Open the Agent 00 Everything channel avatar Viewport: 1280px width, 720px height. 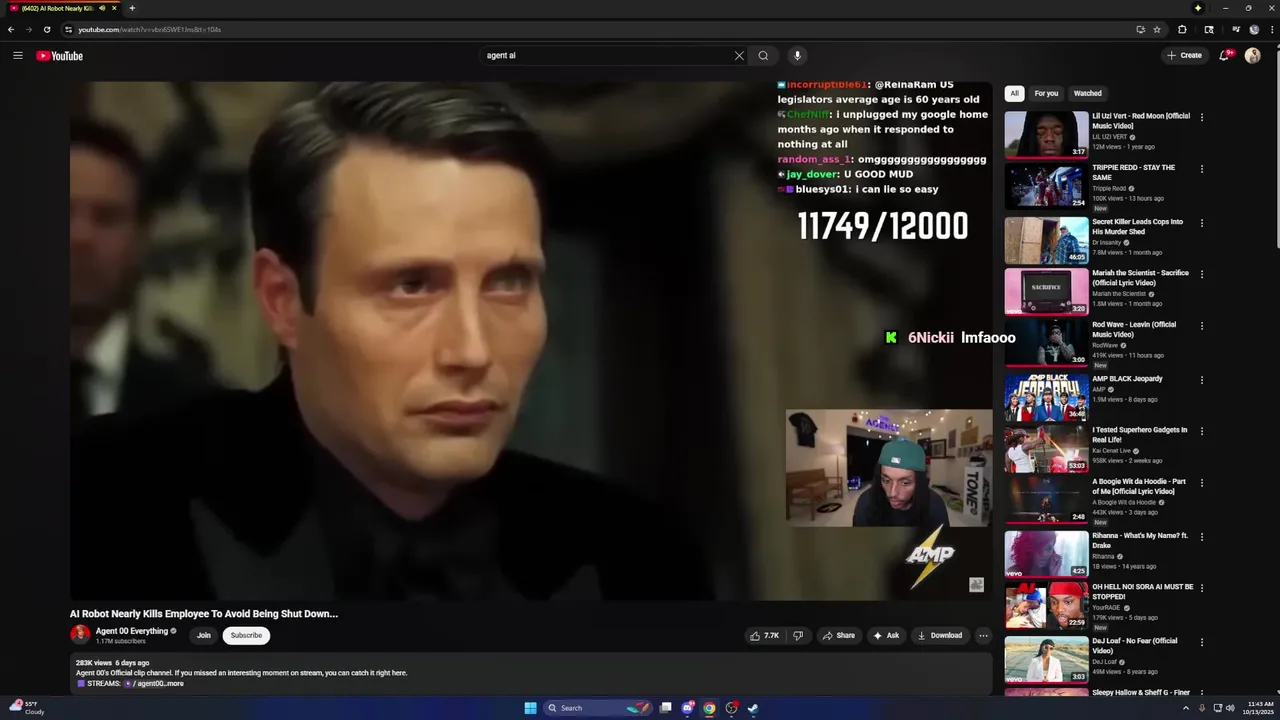pos(80,634)
